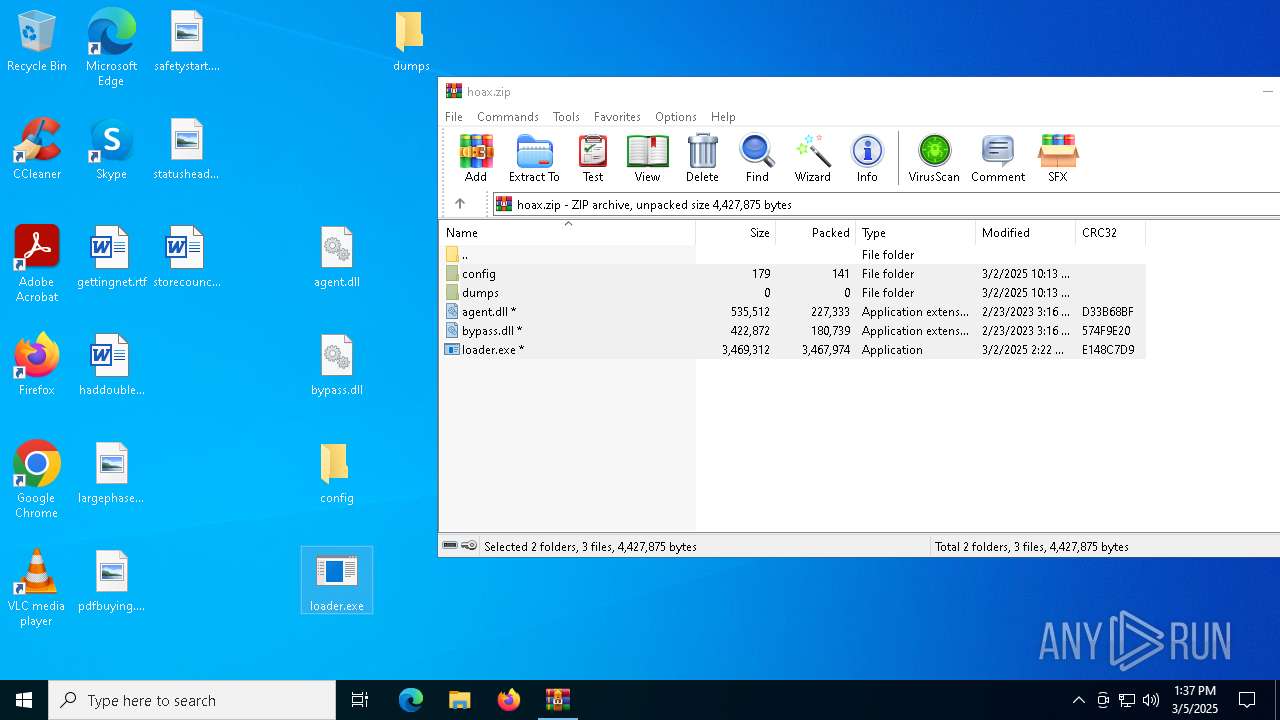
Task: Select the Recycle Bin desktop icon
Action: pyautogui.click(x=37, y=41)
